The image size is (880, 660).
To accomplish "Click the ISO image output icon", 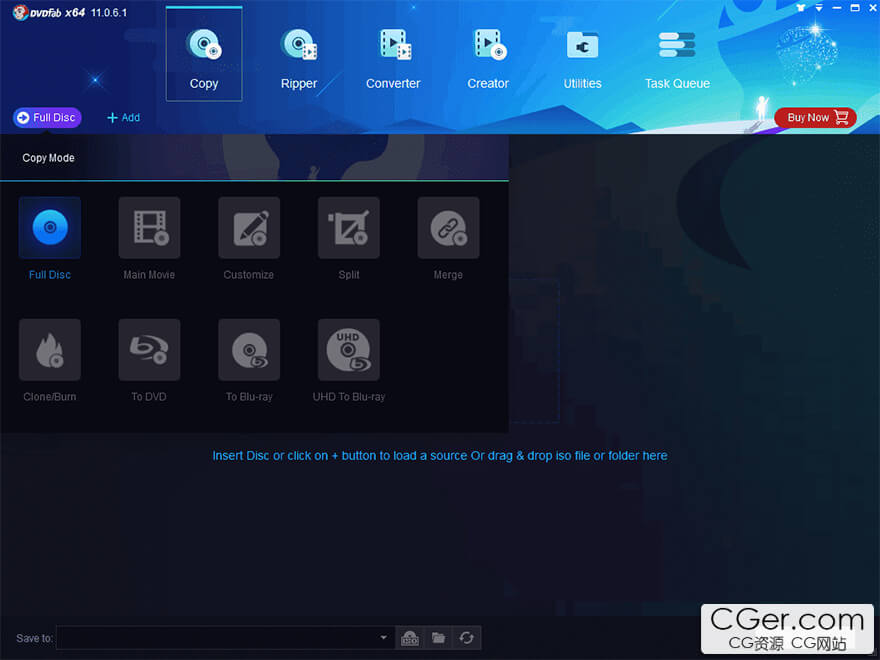I will pos(410,638).
